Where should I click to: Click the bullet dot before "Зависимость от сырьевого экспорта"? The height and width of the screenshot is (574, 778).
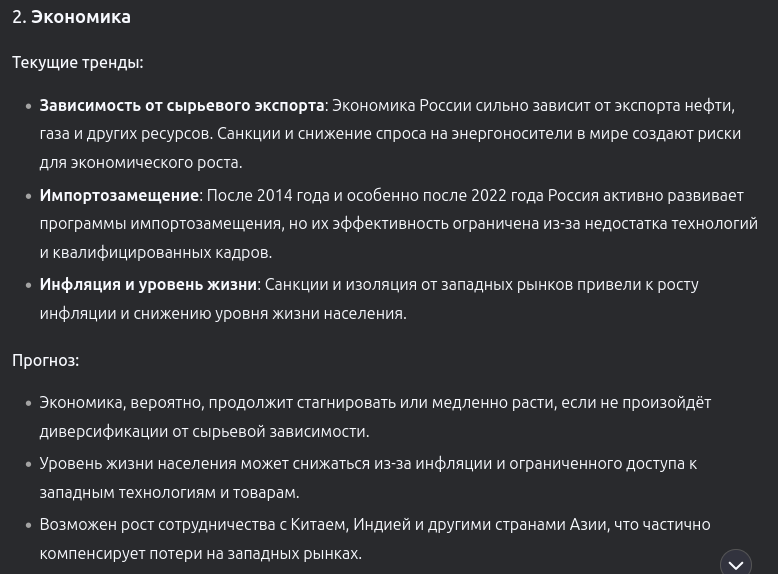point(28,106)
